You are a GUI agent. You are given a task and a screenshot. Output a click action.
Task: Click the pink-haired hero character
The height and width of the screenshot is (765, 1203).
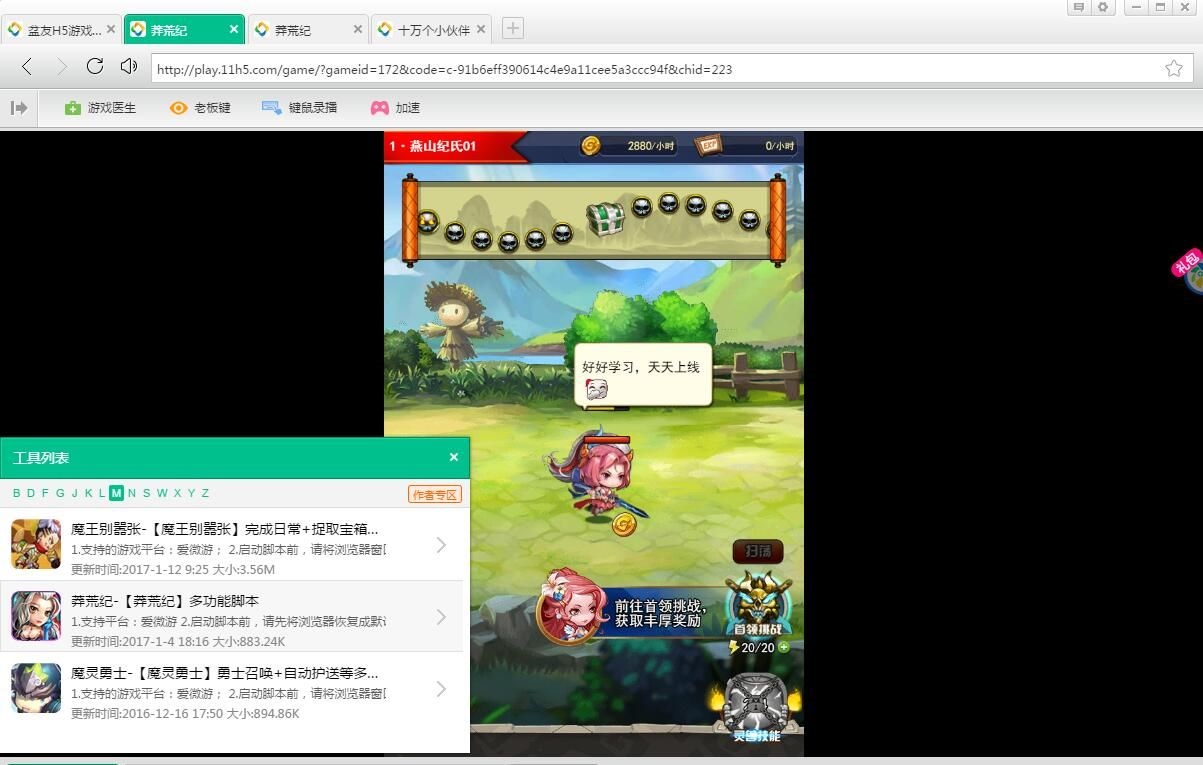tap(596, 476)
